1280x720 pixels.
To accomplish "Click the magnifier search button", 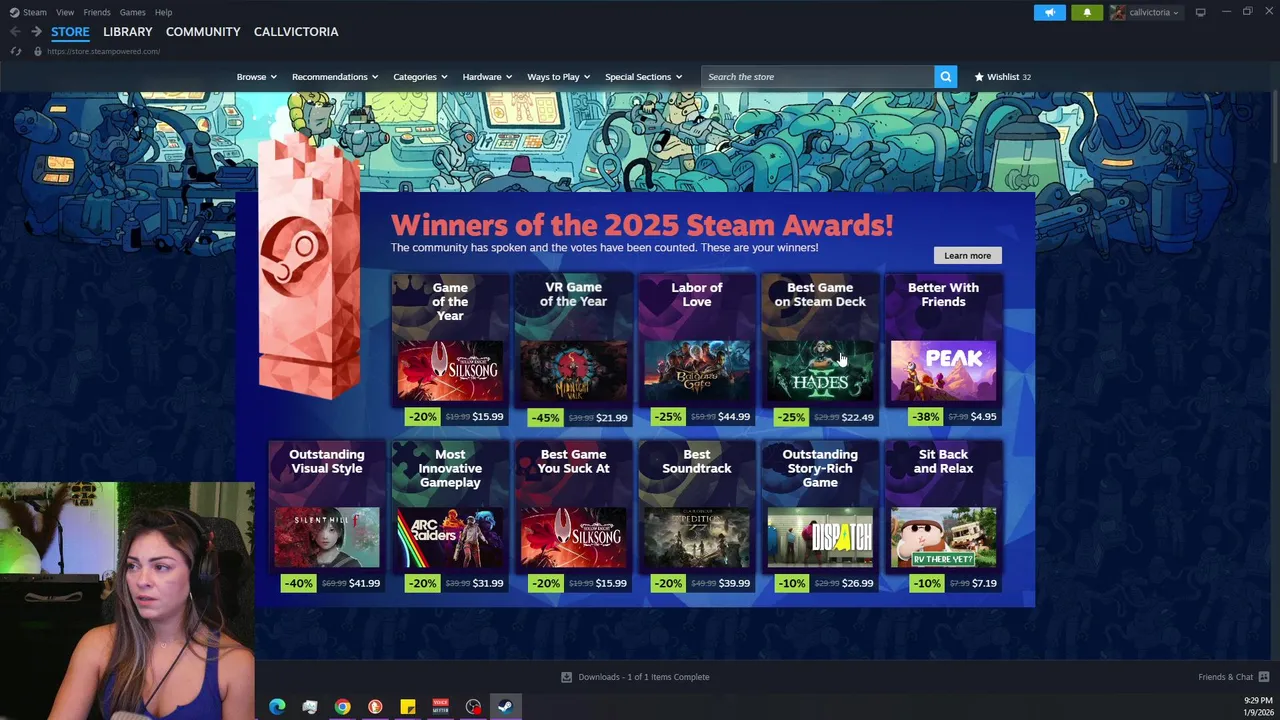I will (x=945, y=76).
